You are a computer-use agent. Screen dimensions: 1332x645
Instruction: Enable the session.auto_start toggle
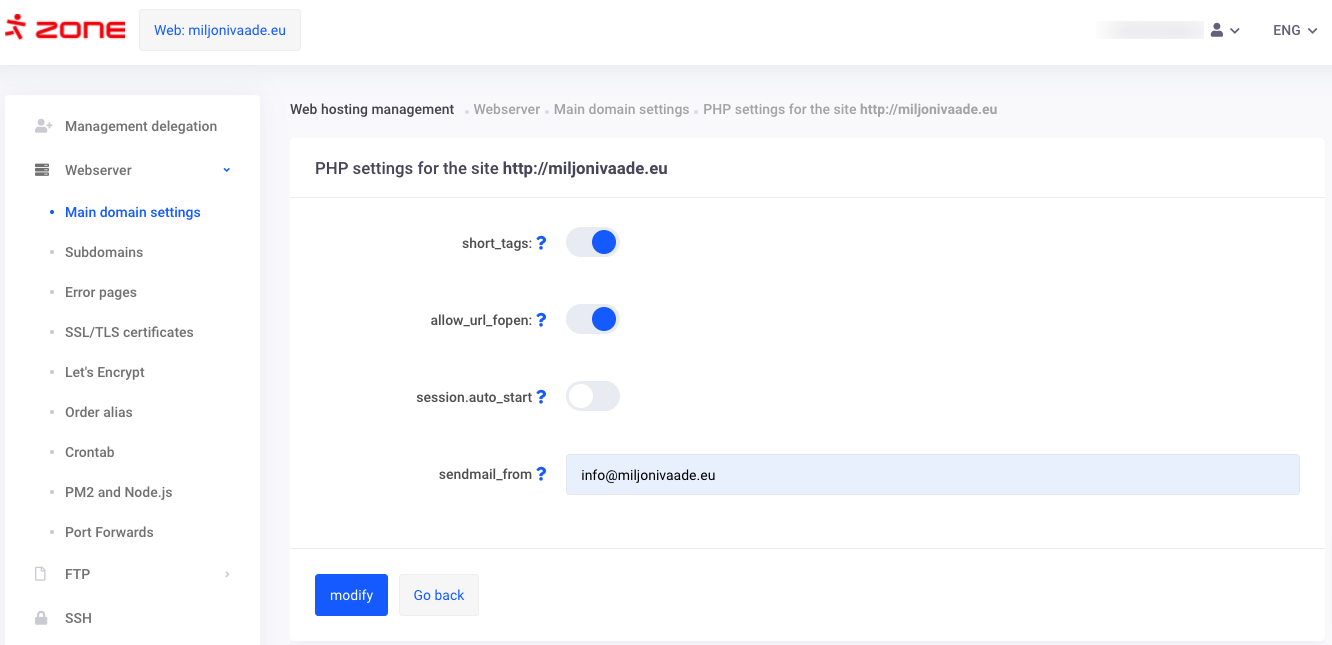click(x=593, y=396)
